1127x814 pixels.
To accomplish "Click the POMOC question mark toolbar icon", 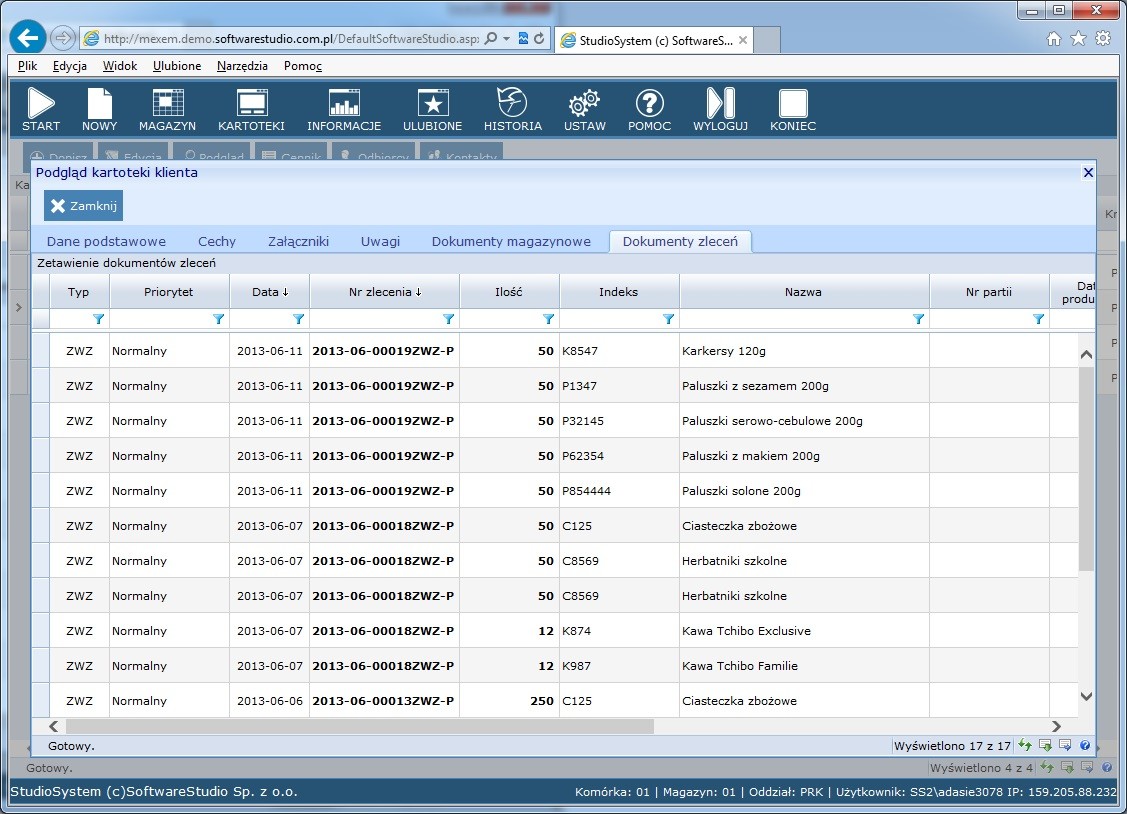I will pyautogui.click(x=649, y=103).
